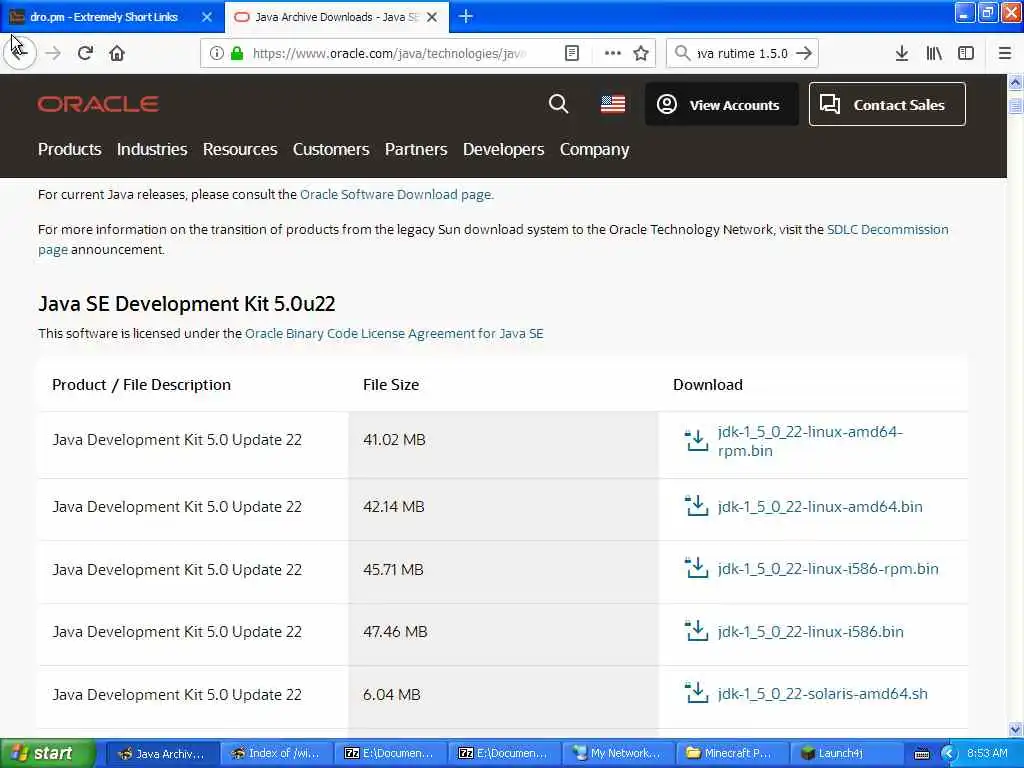The height and width of the screenshot is (768, 1024).
Task: Toggle reader view in address bar
Action: (571, 53)
